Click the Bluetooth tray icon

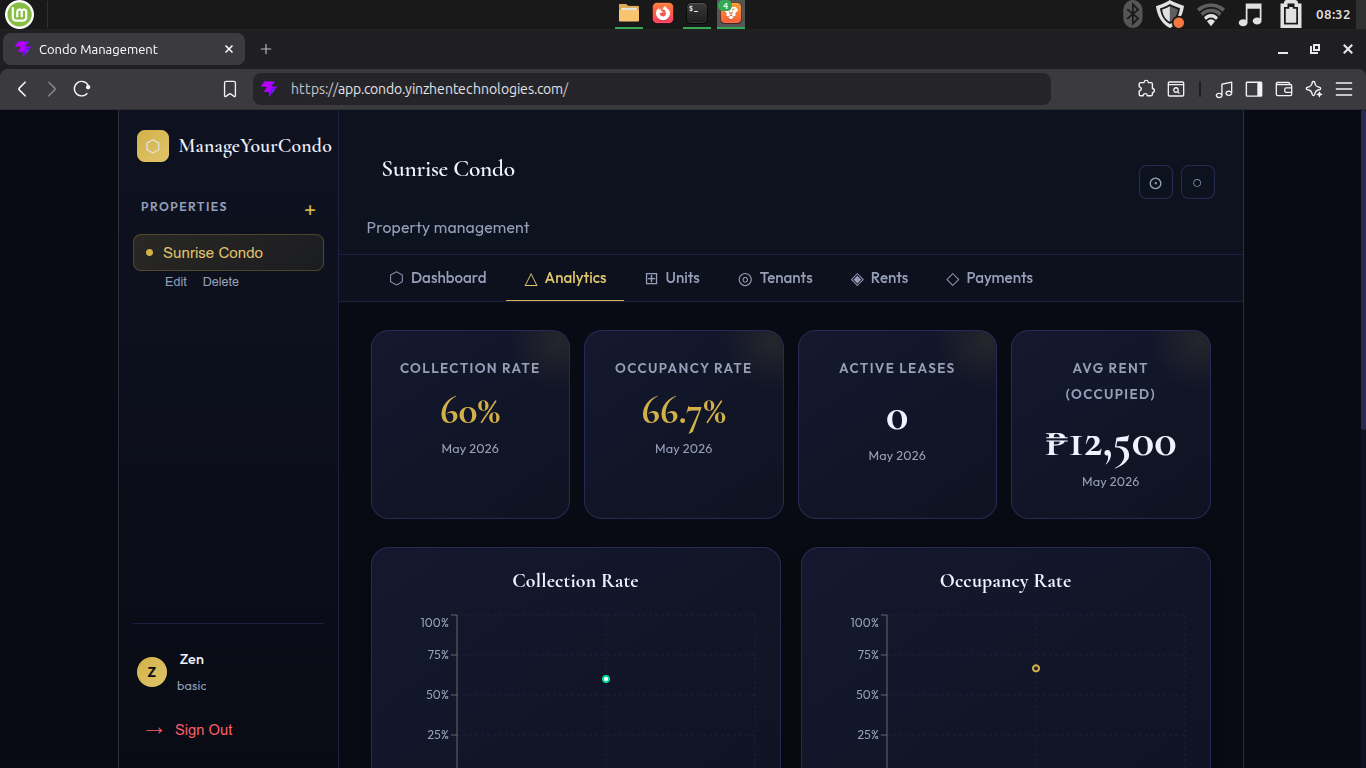(x=1132, y=14)
